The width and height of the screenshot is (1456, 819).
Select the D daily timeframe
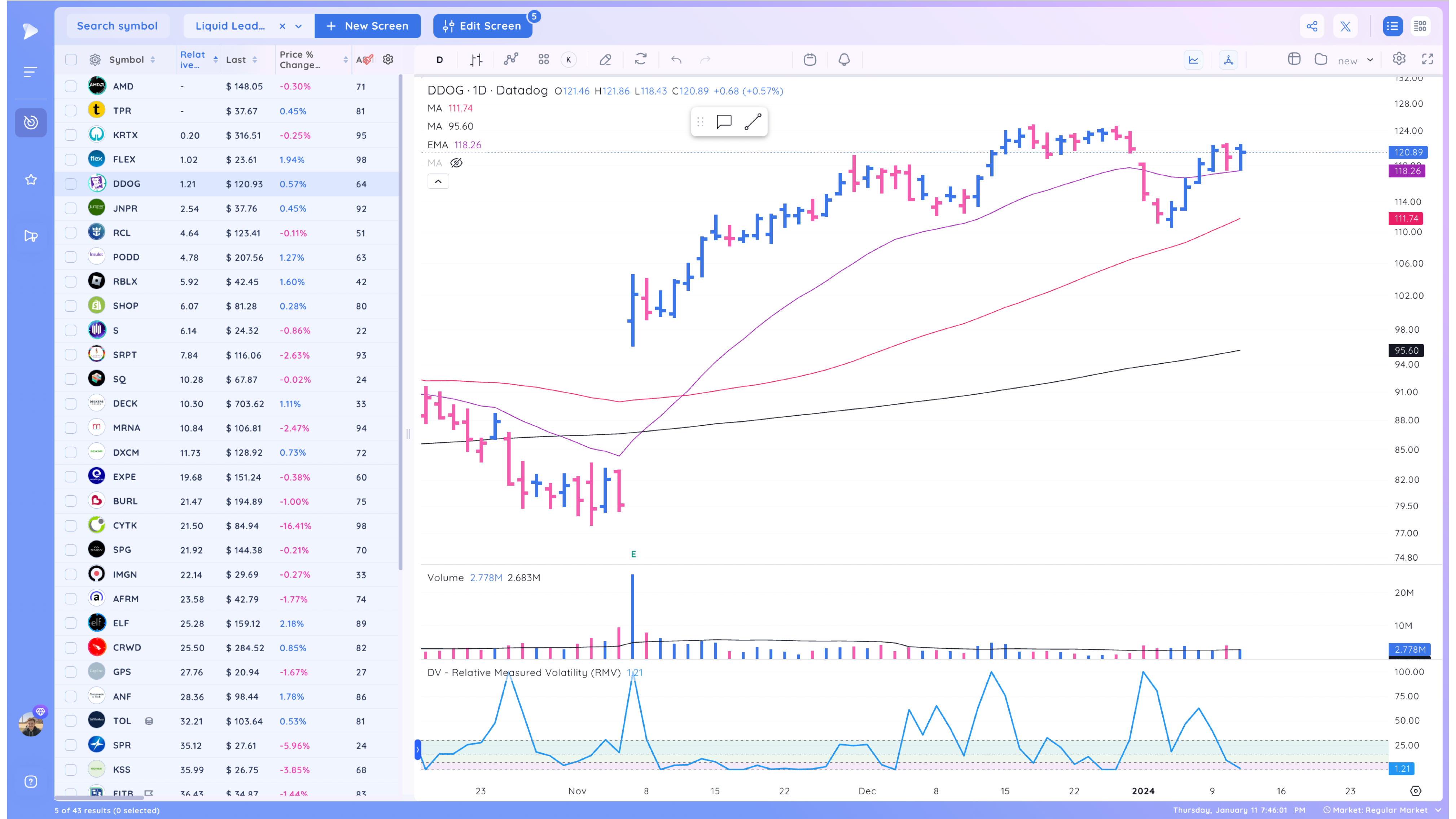440,59
